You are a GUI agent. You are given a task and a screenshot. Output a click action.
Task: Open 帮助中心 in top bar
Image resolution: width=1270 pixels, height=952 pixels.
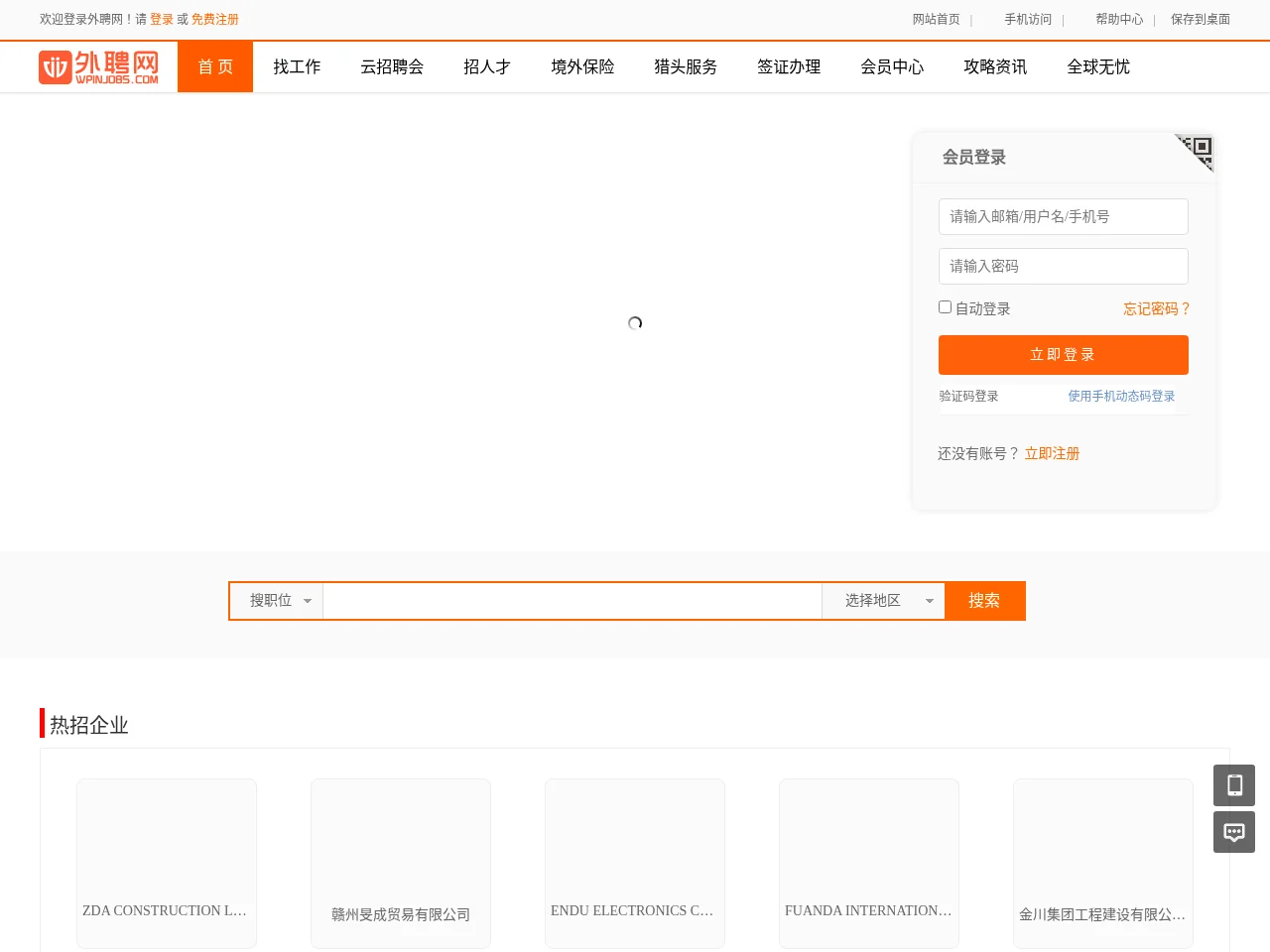click(1119, 20)
